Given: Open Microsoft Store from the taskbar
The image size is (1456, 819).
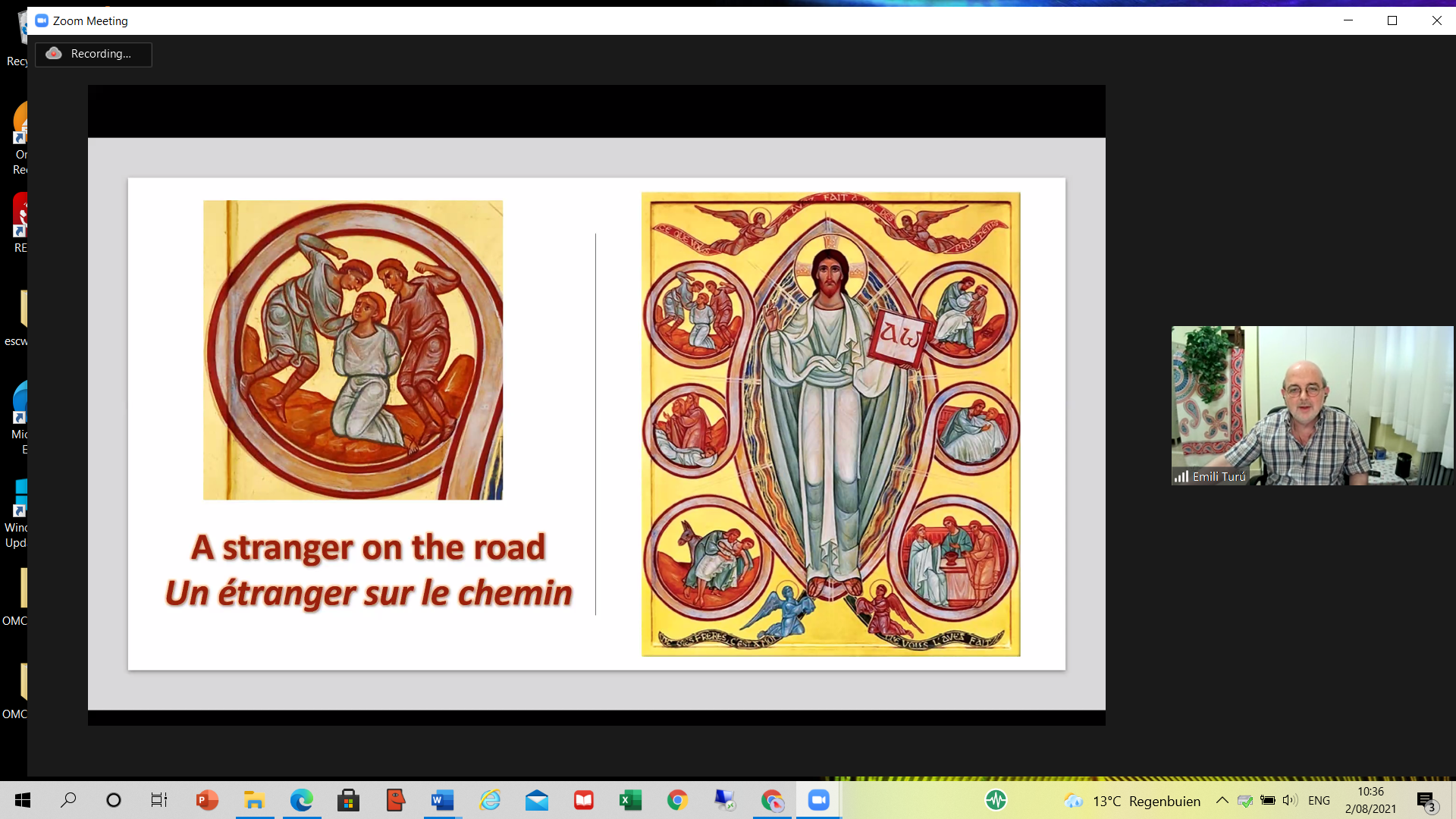Looking at the screenshot, I should pos(348,800).
